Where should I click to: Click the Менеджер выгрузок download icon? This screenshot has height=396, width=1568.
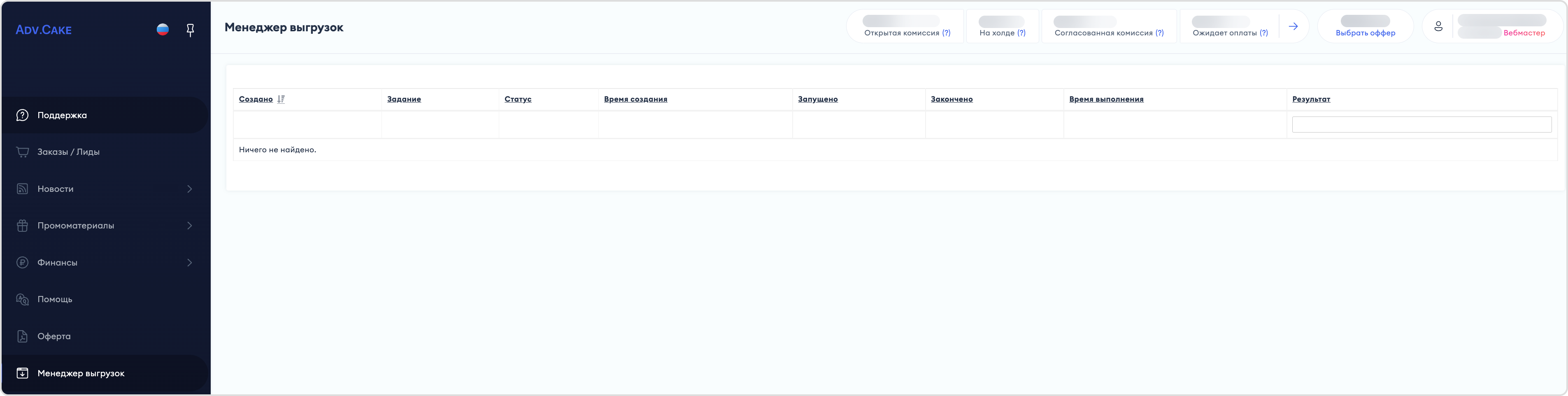point(23,373)
